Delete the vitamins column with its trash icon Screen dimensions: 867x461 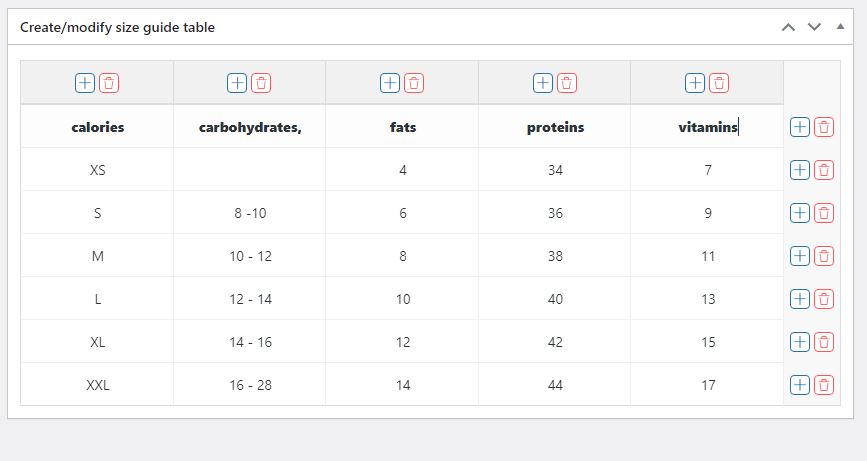coord(719,83)
